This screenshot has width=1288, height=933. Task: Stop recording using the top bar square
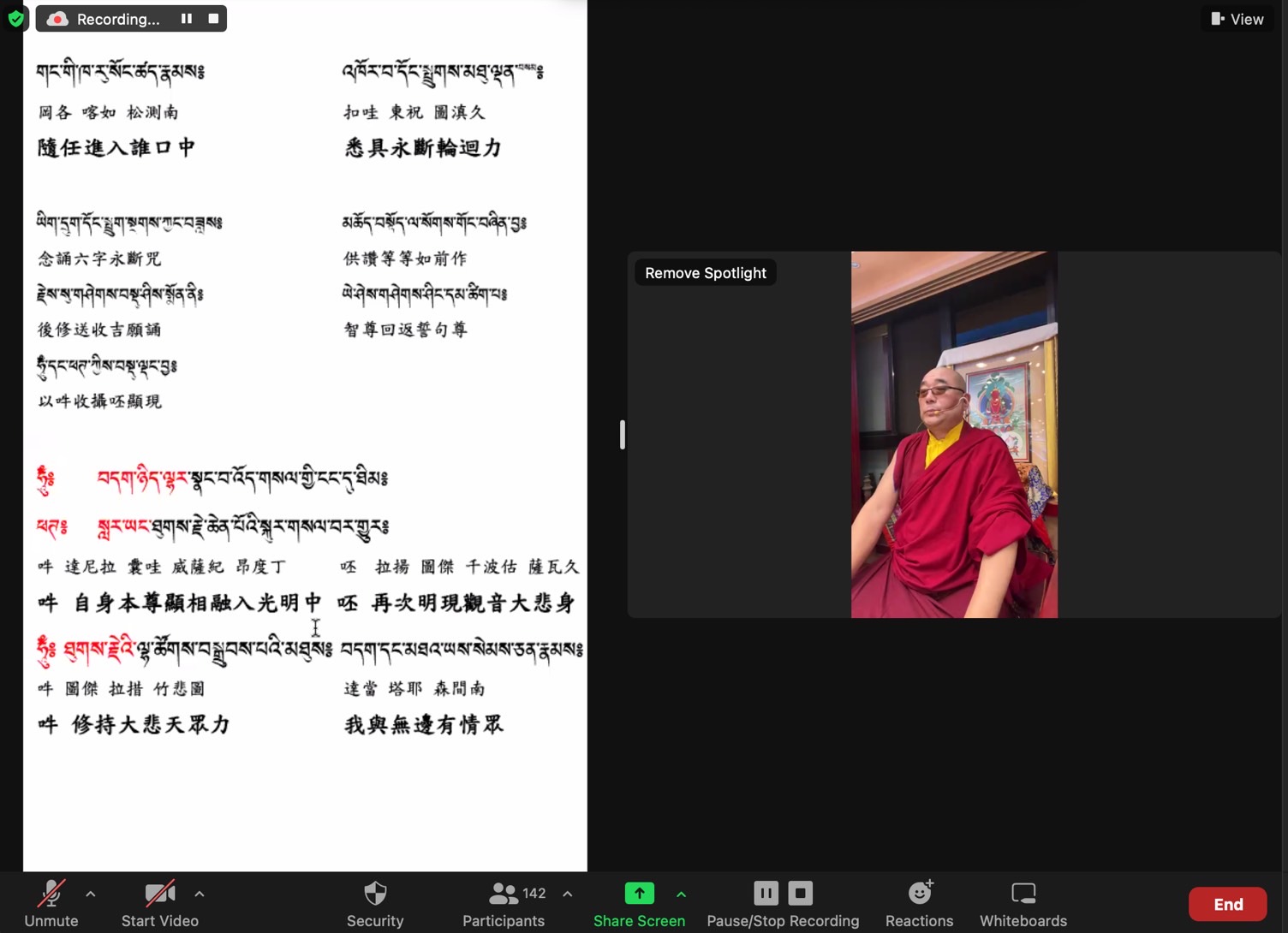[213, 18]
